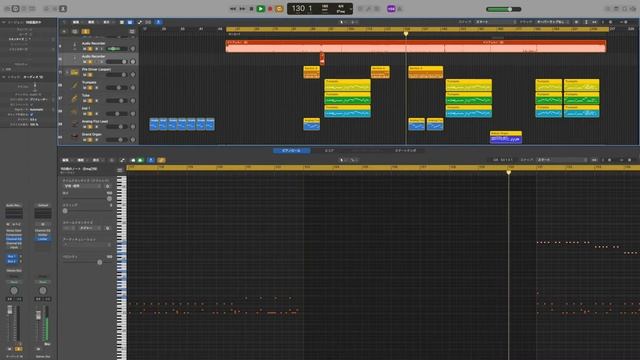Start playback with the green Play button
Image resolution: width=640 pixels, height=360 pixels.
260,9
